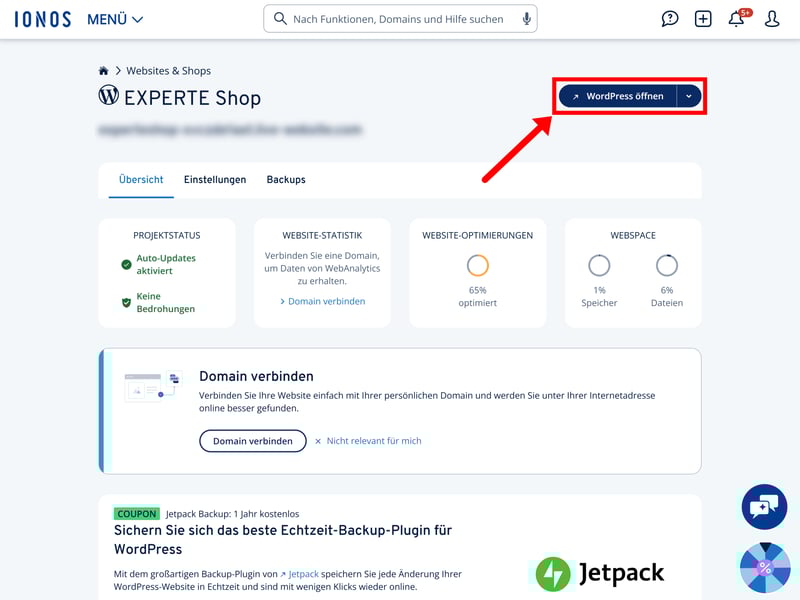This screenshot has height=600, width=800.
Task: Click the 1% Speicher usage circle
Action: point(599,265)
